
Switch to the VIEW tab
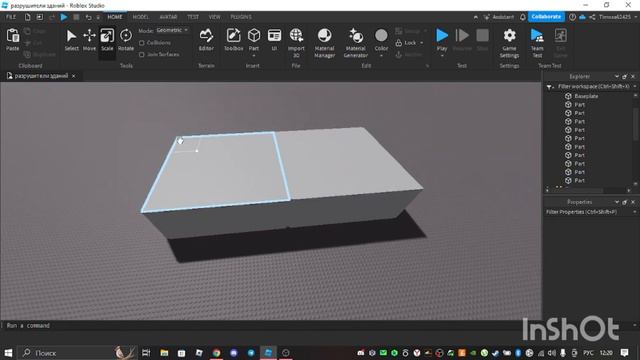214,17
